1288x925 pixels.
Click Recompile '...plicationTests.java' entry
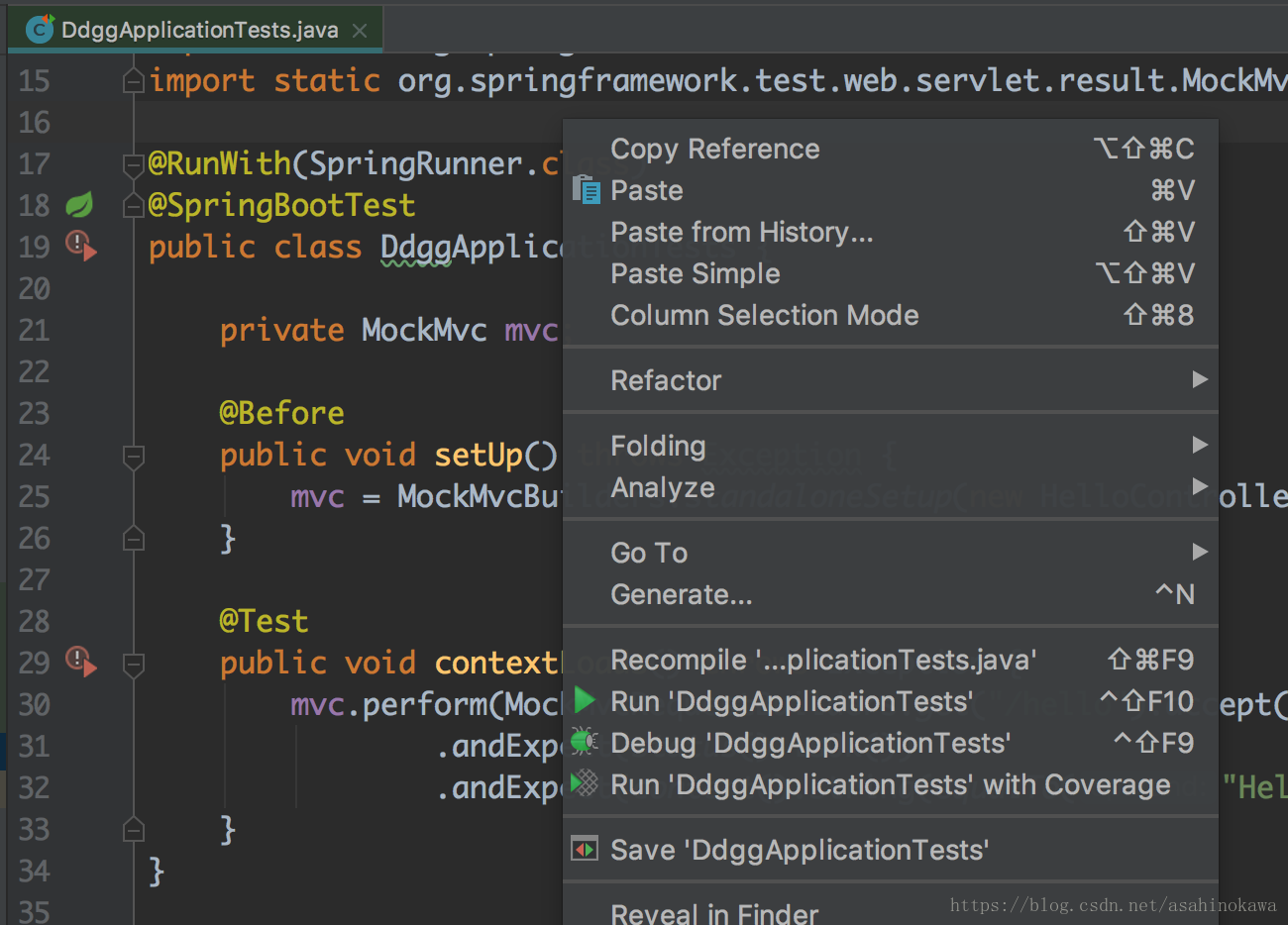(x=891, y=660)
